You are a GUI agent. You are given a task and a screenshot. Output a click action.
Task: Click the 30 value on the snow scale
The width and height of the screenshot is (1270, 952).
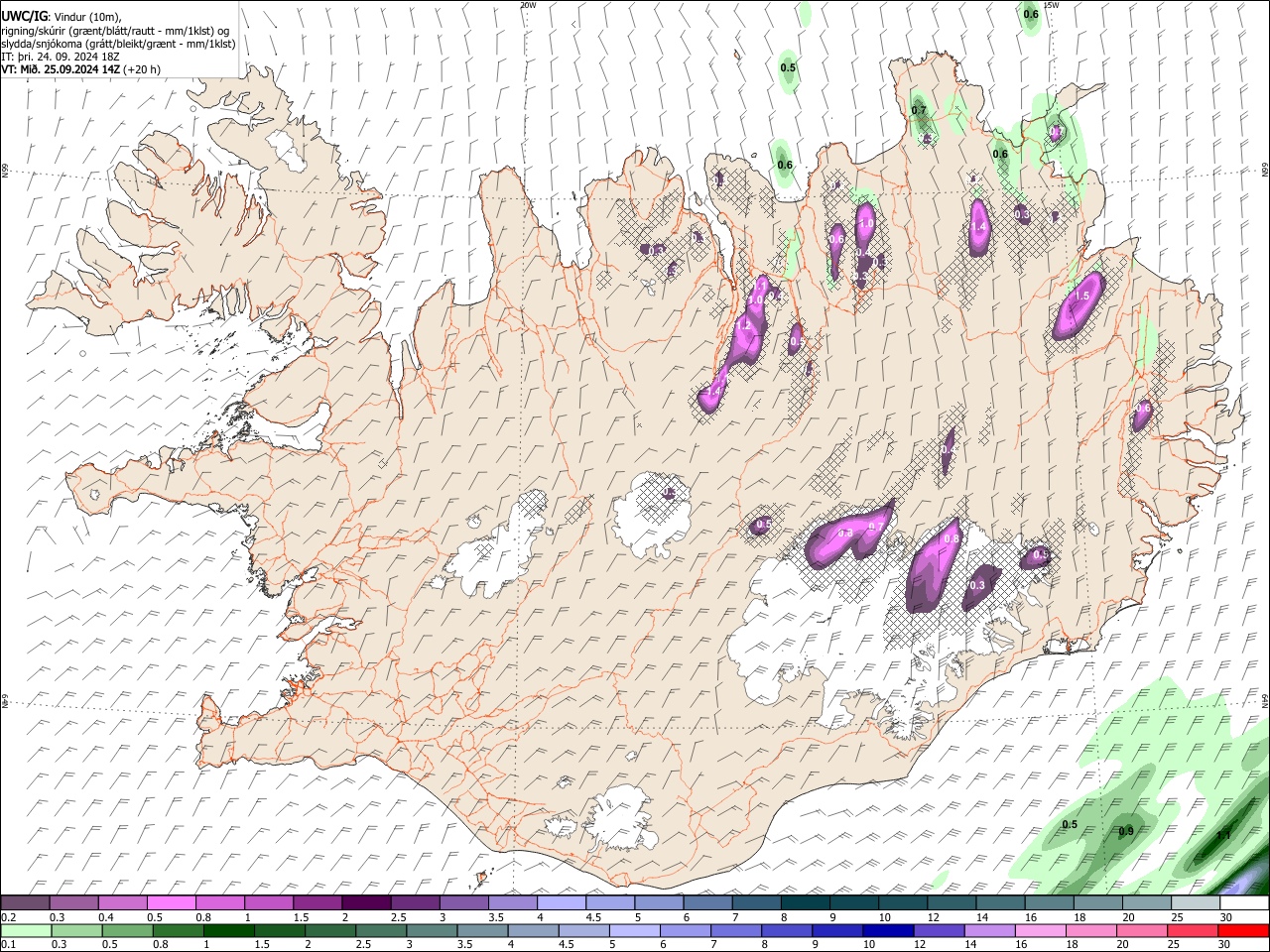point(1226,917)
